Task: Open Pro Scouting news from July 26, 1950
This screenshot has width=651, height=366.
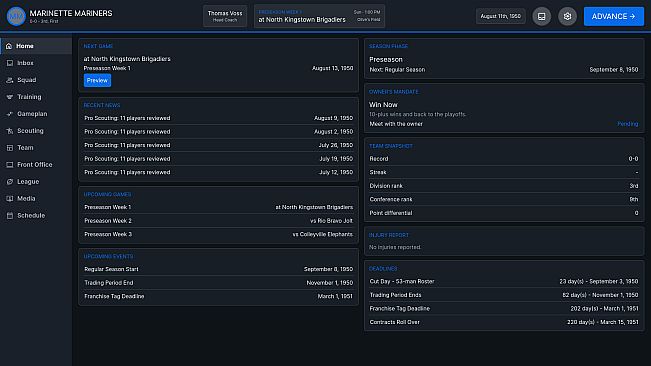Action: (218, 145)
